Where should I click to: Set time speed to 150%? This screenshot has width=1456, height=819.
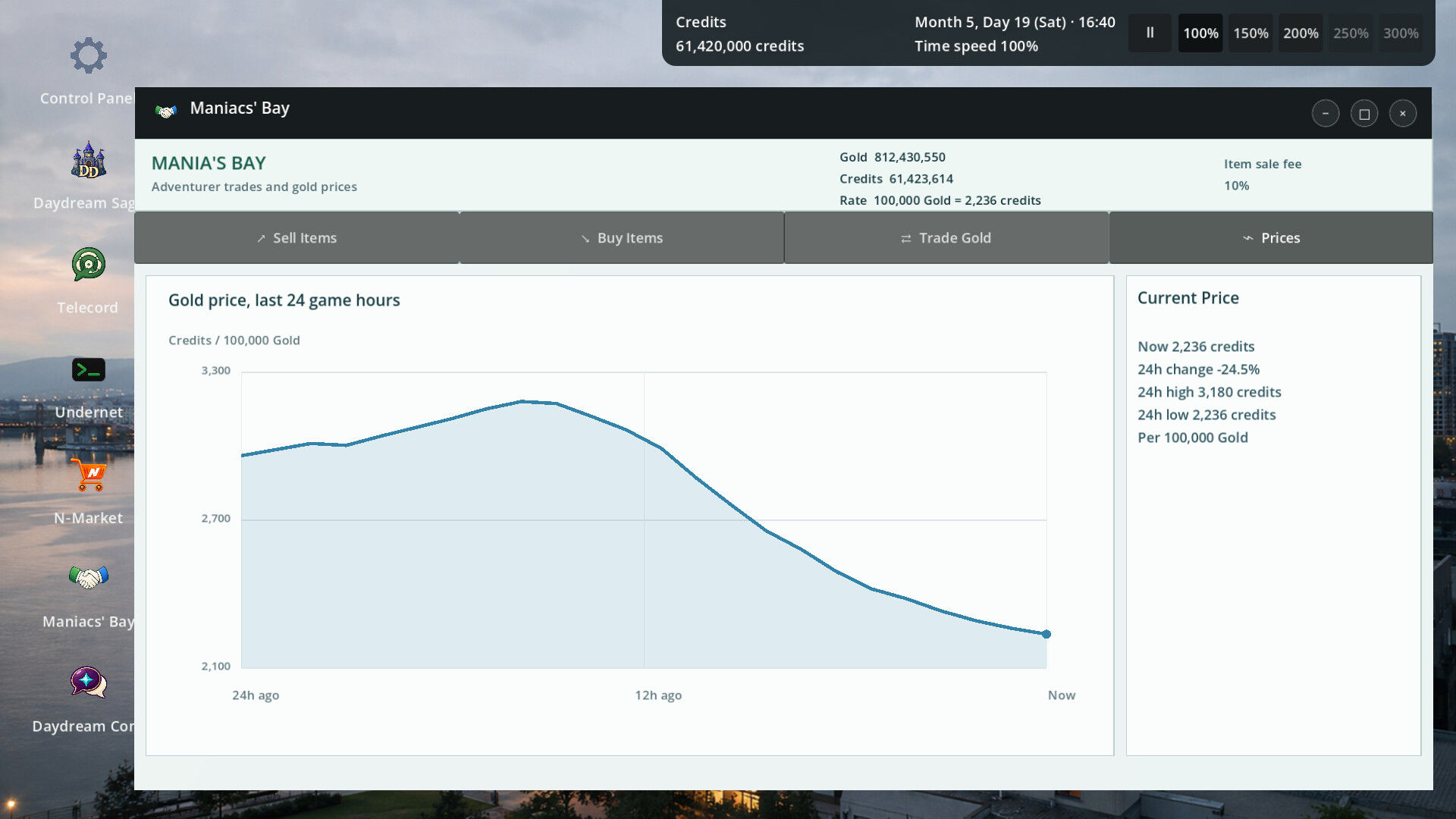pos(1250,33)
